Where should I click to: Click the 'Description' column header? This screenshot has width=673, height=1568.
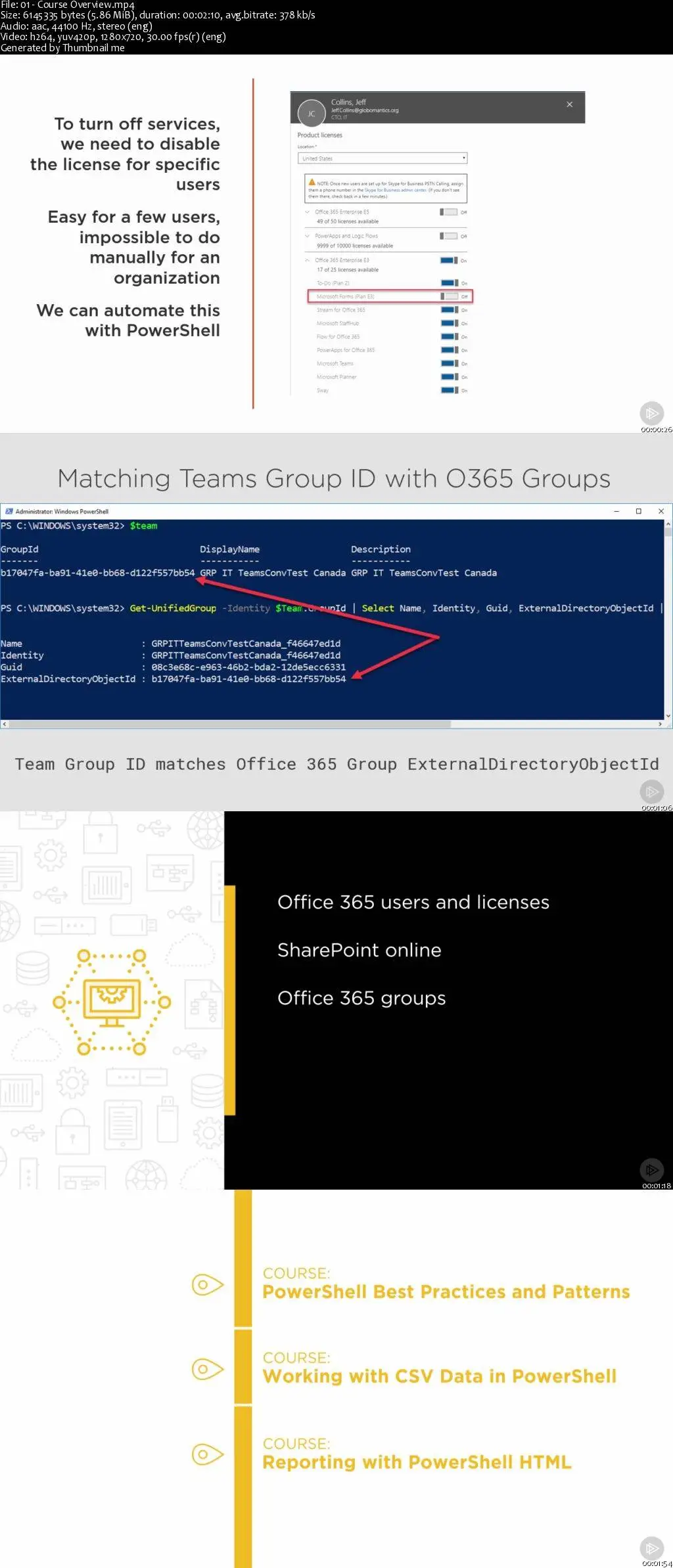coord(381,549)
